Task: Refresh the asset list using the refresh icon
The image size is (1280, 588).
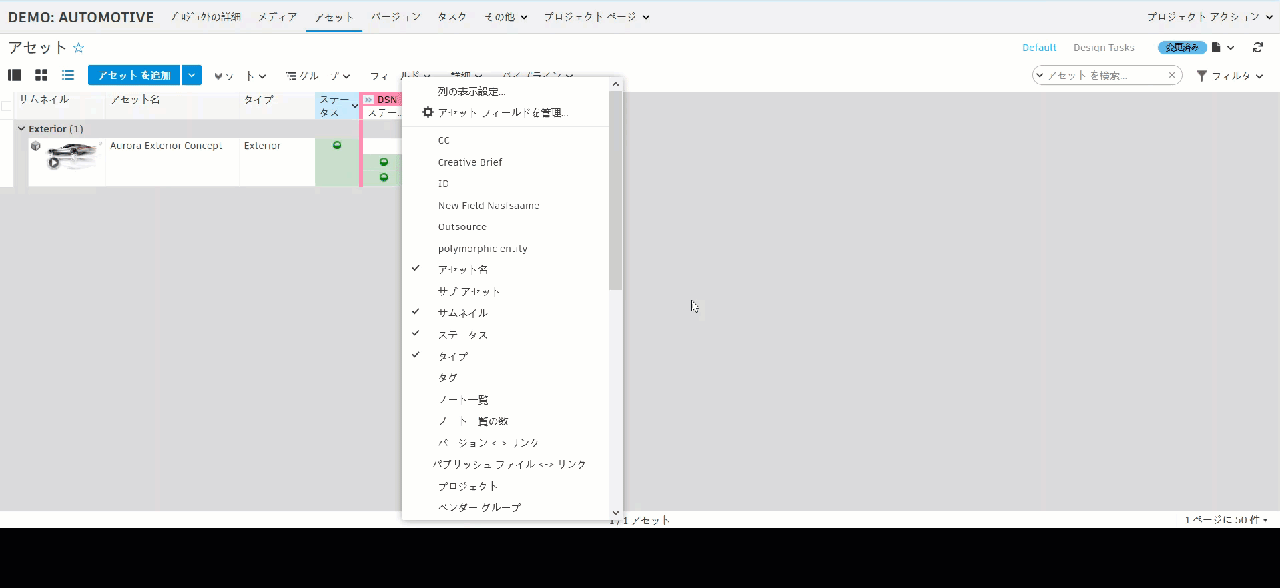Action: pos(1257,47)
